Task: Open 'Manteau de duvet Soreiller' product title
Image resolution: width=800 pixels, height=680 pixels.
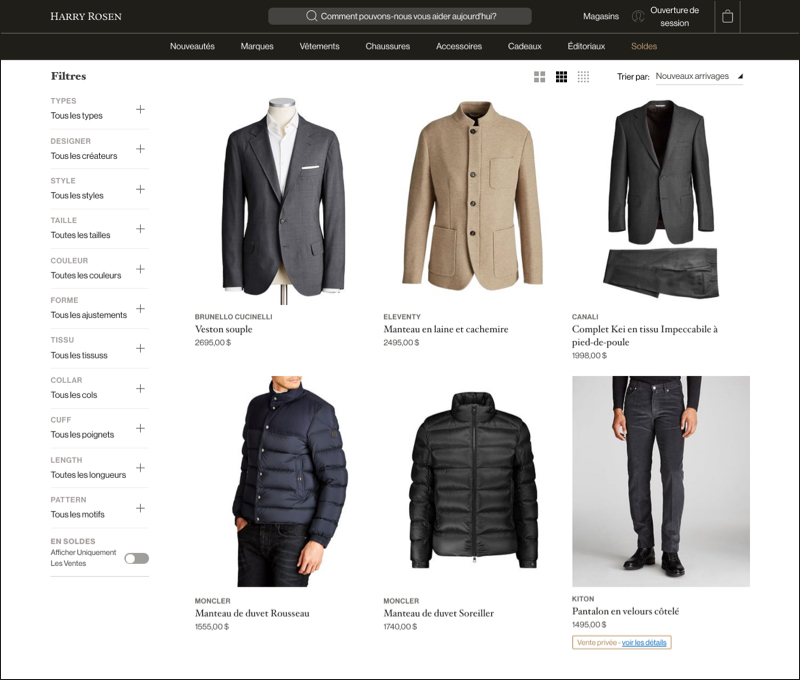Action: (x=439, y=614)
